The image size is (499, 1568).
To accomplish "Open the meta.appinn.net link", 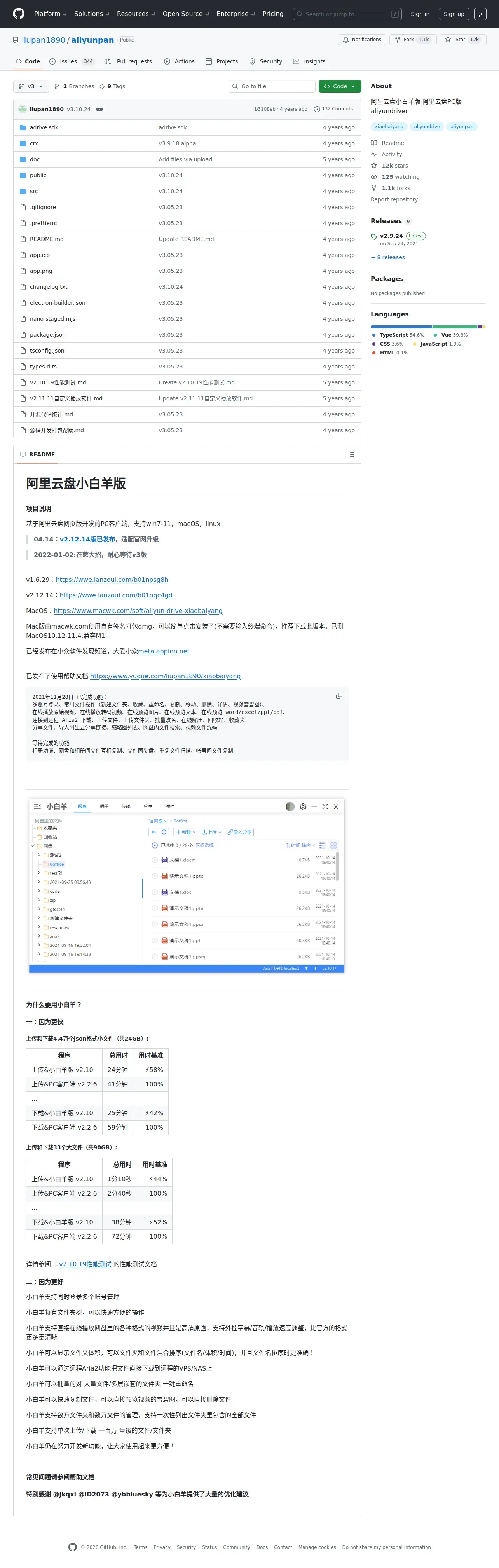I will [x=164, y=651].
